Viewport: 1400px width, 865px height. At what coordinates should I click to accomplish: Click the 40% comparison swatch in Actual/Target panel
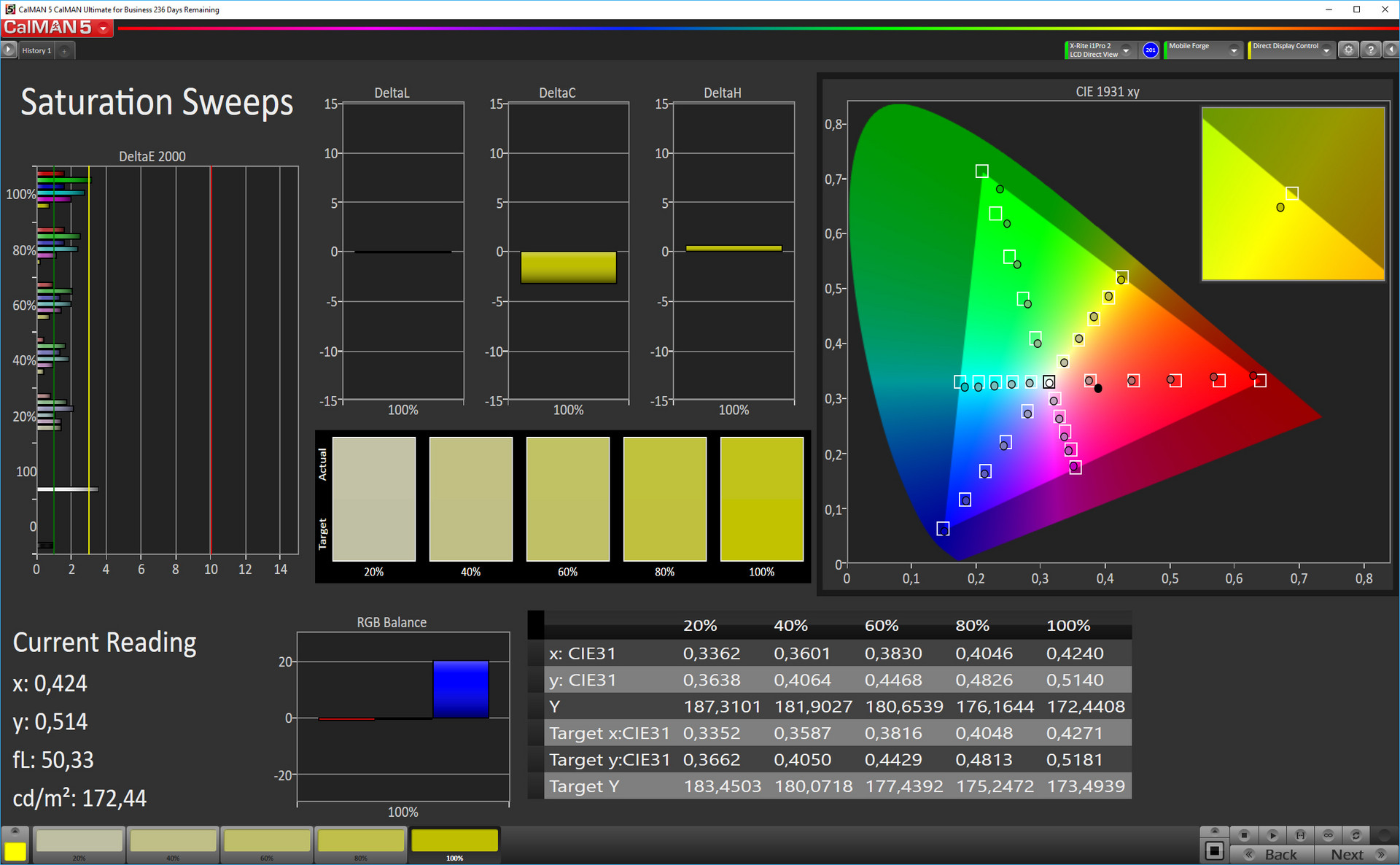click(x=471, y=499)
